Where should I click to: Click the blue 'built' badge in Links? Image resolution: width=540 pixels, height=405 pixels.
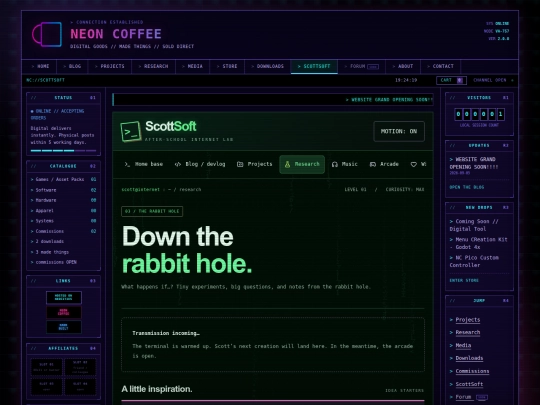point(64,327)
